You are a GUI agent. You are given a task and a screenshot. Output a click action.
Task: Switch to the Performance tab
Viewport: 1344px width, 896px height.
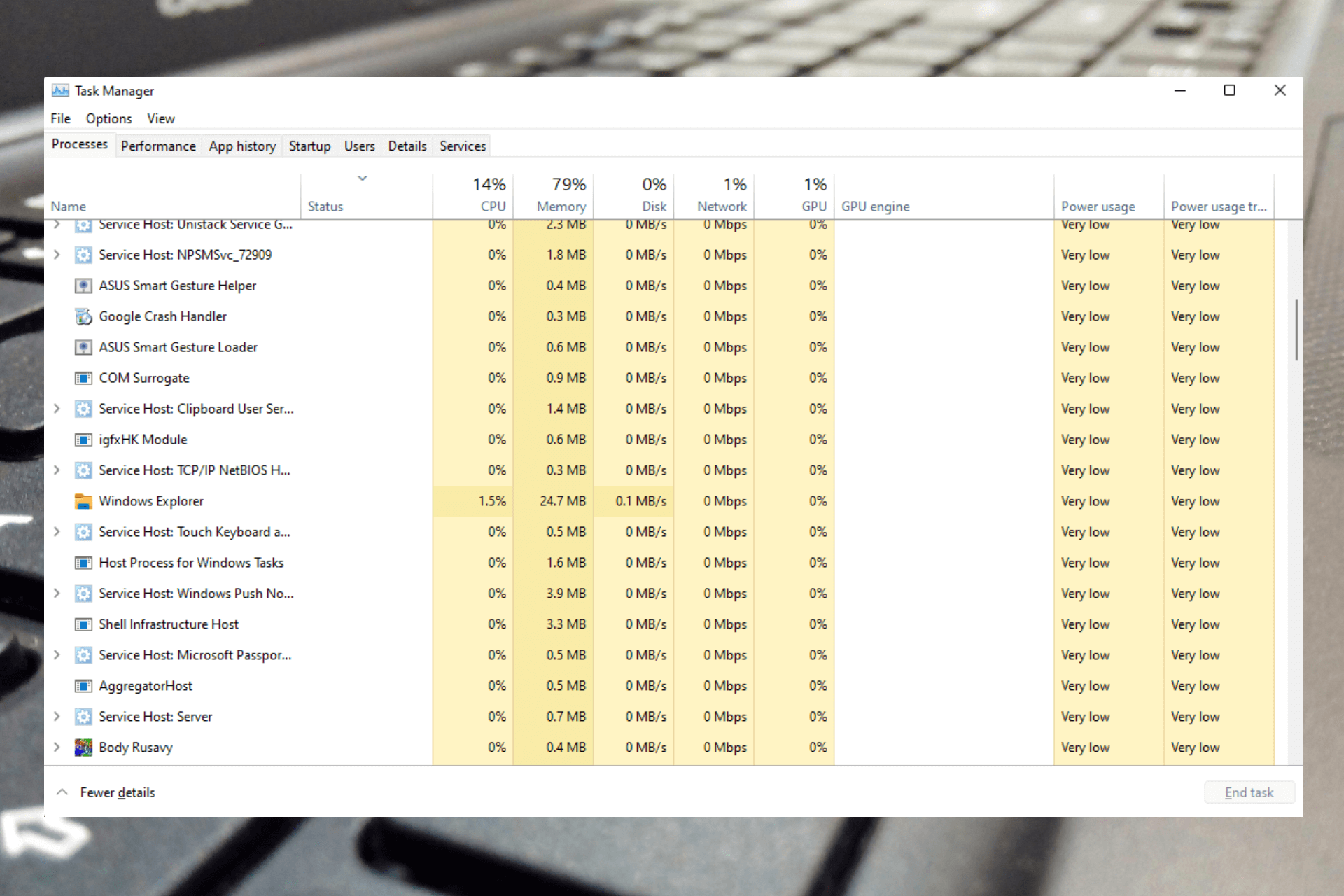tap(158, 146)
